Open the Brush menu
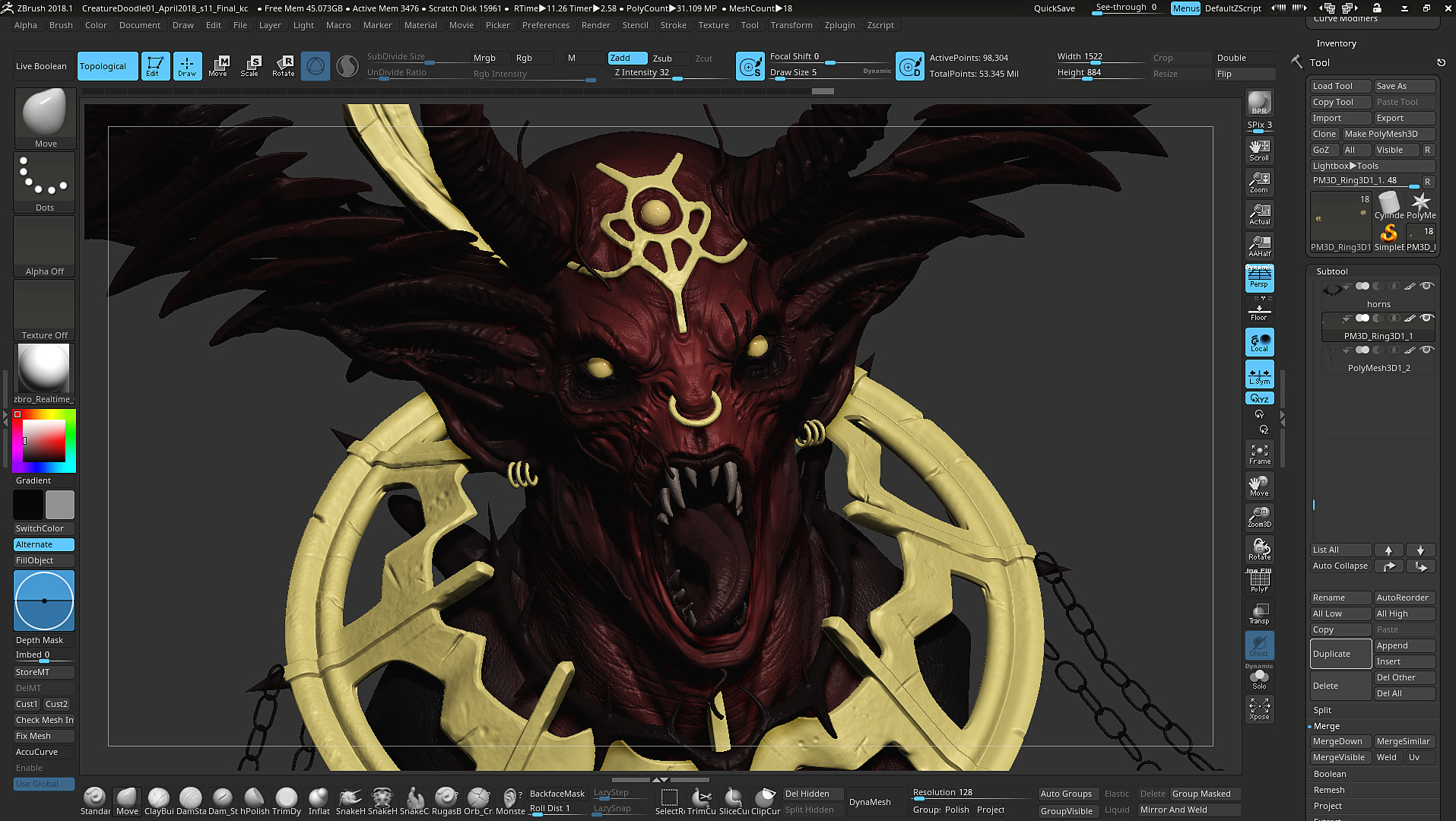The width and height of the screenshot is (1456, 821). point(61,25)
